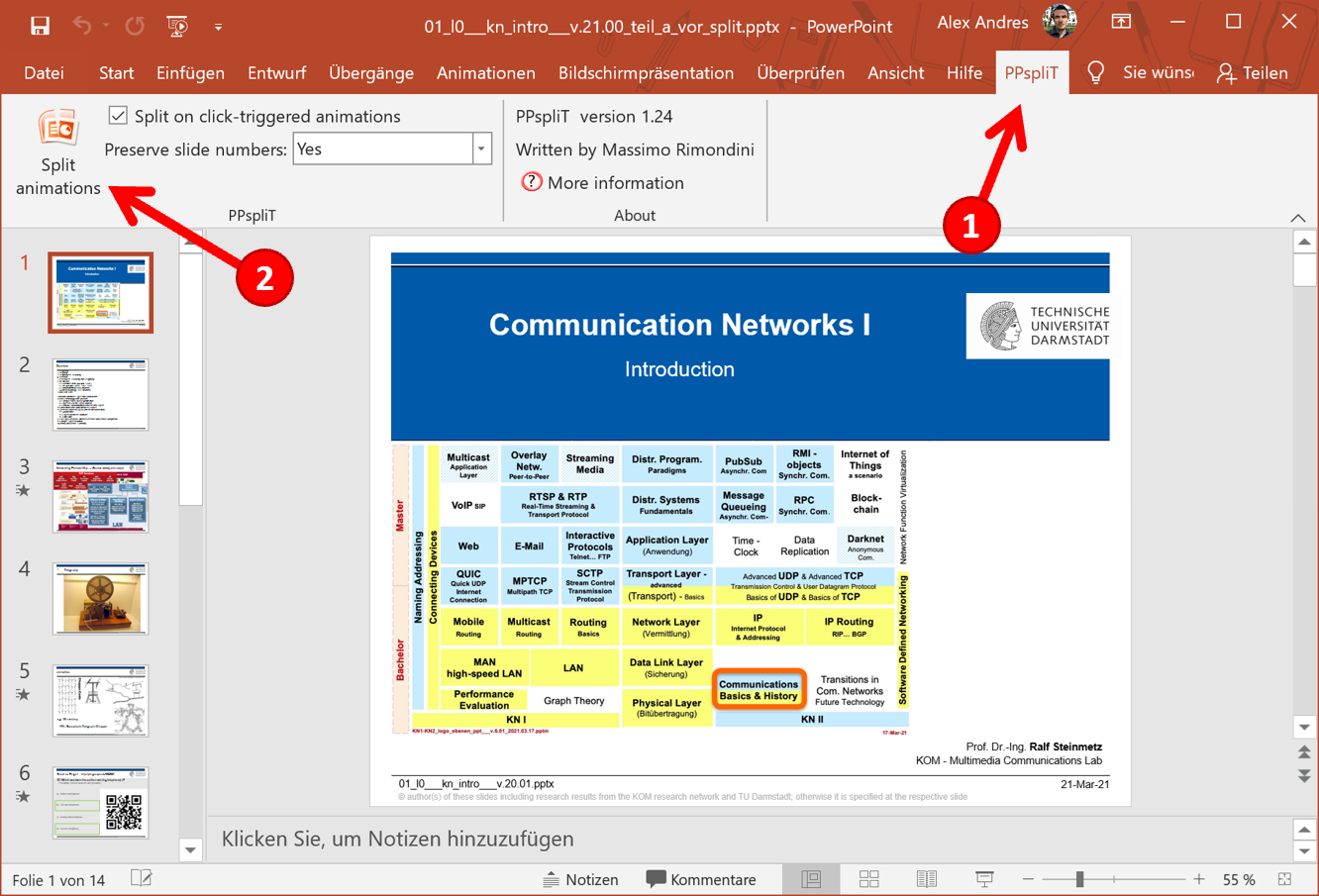The width and height of the screenshot is (1319, 896).
Task: Open the Preserve slide numbers dropdown
Action: pyautogui.click(x=481, y=149)
